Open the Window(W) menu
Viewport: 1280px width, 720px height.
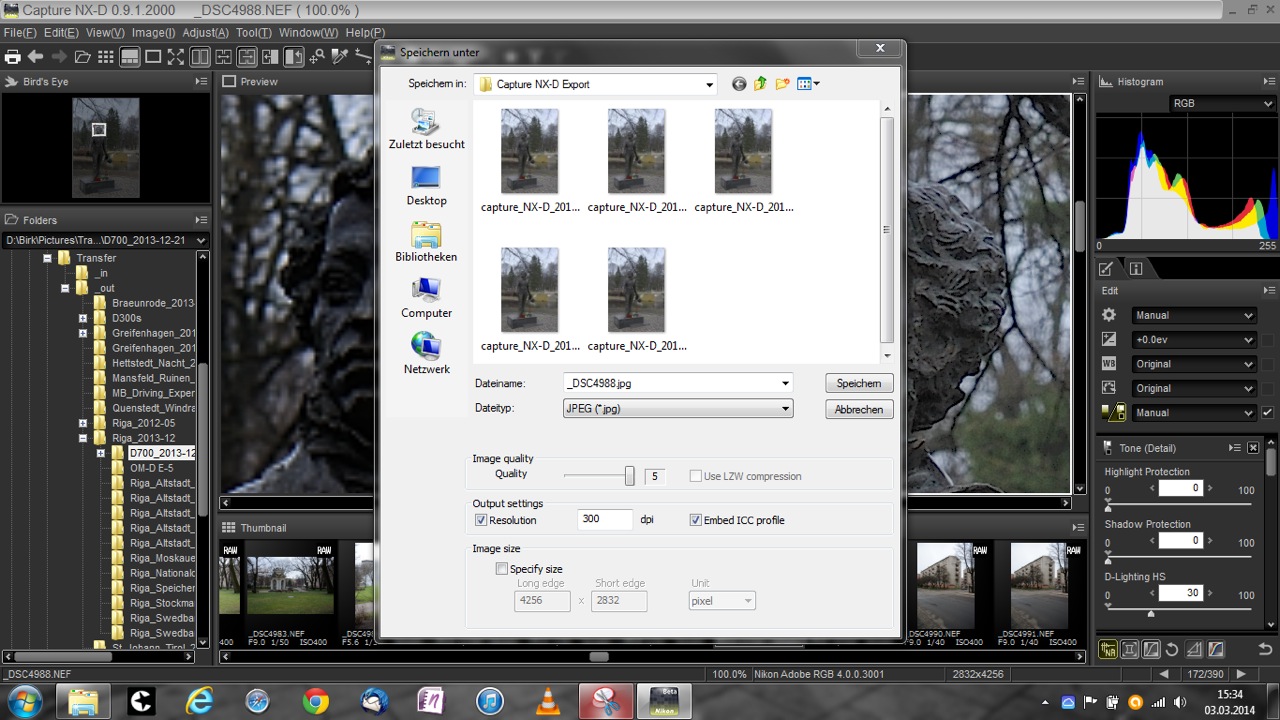[x=308, y=33]
